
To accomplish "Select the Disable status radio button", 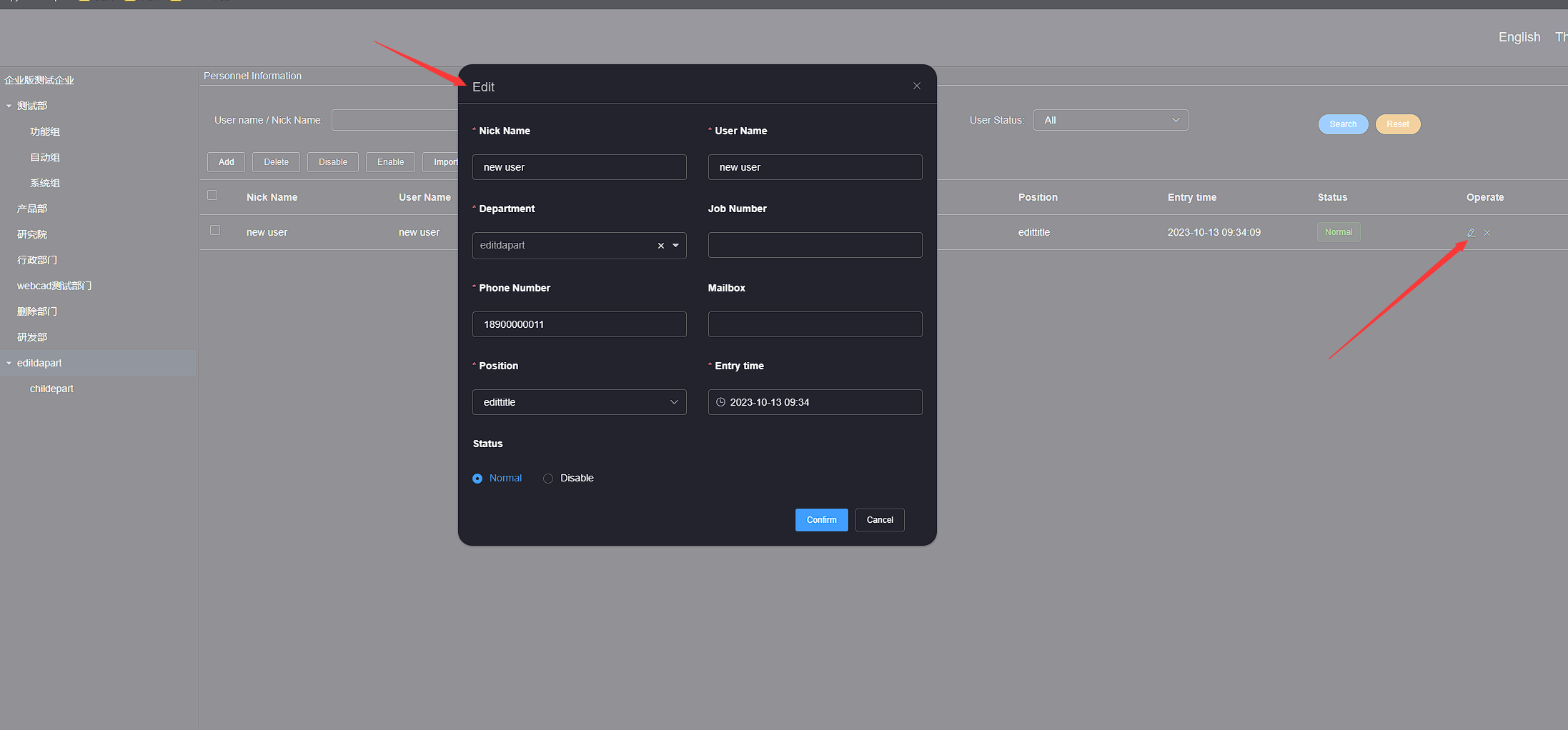I will coord(548,479).
